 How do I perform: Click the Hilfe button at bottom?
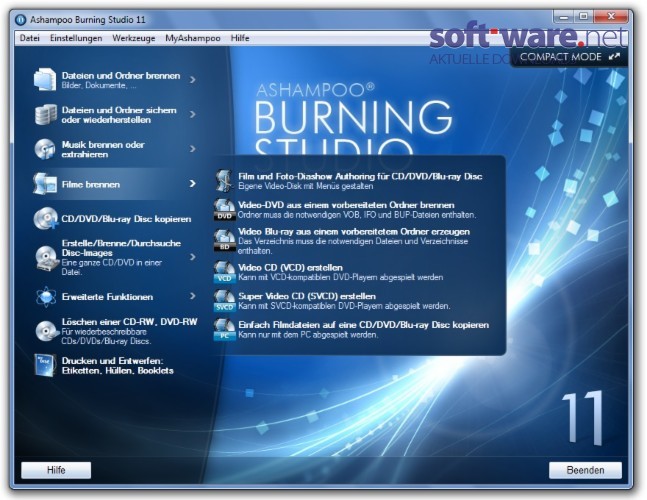pyautogui.click(x=56, y=470)
